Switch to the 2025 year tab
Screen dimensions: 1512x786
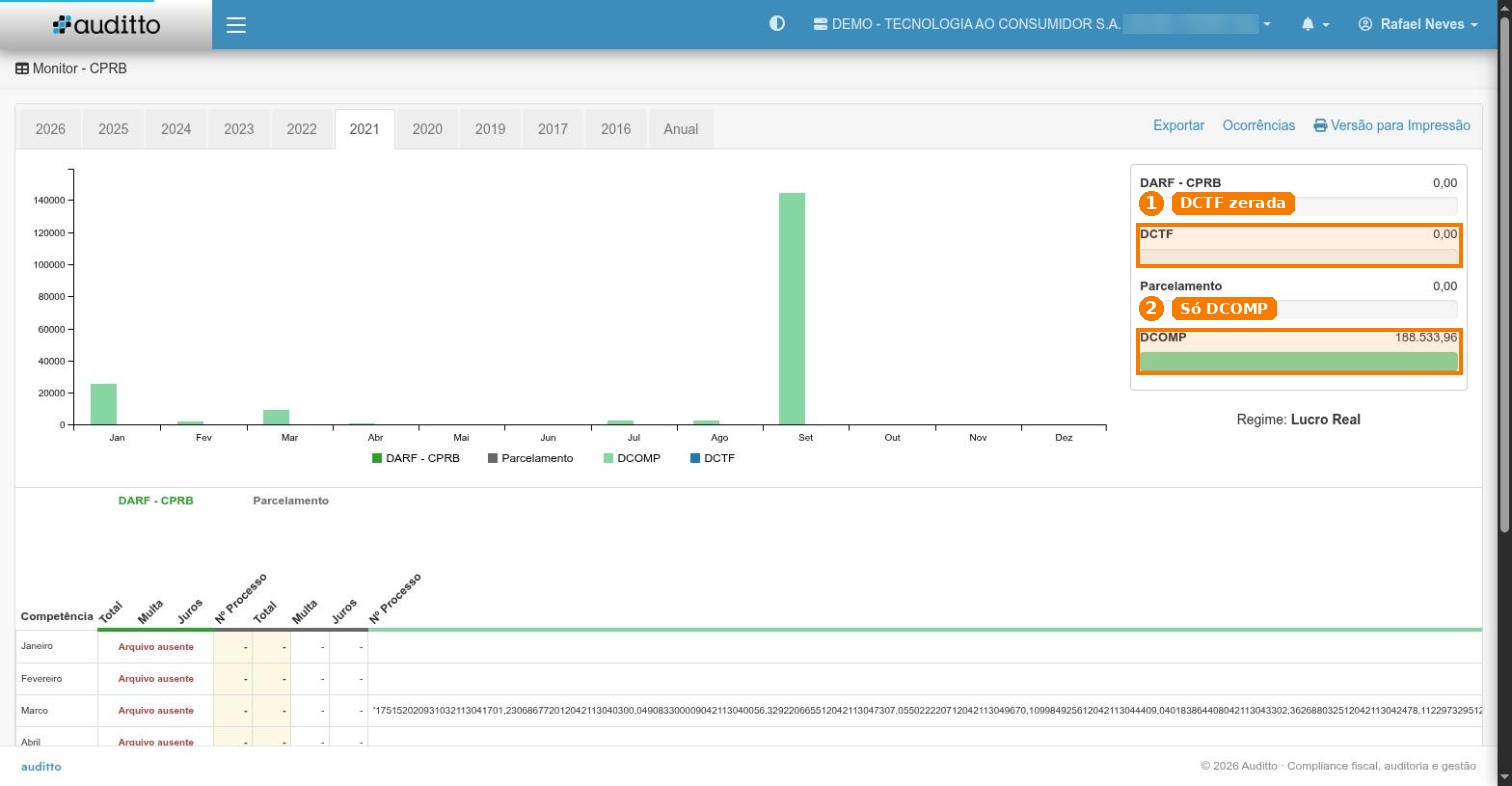click(113, 129)
